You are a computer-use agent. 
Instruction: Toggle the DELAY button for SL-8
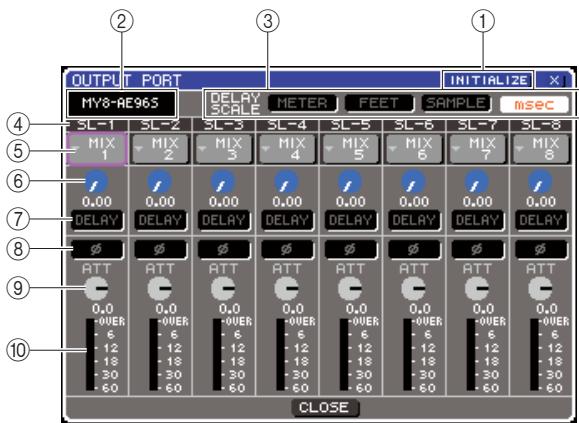pyautogui.click(x=542, y=220)
